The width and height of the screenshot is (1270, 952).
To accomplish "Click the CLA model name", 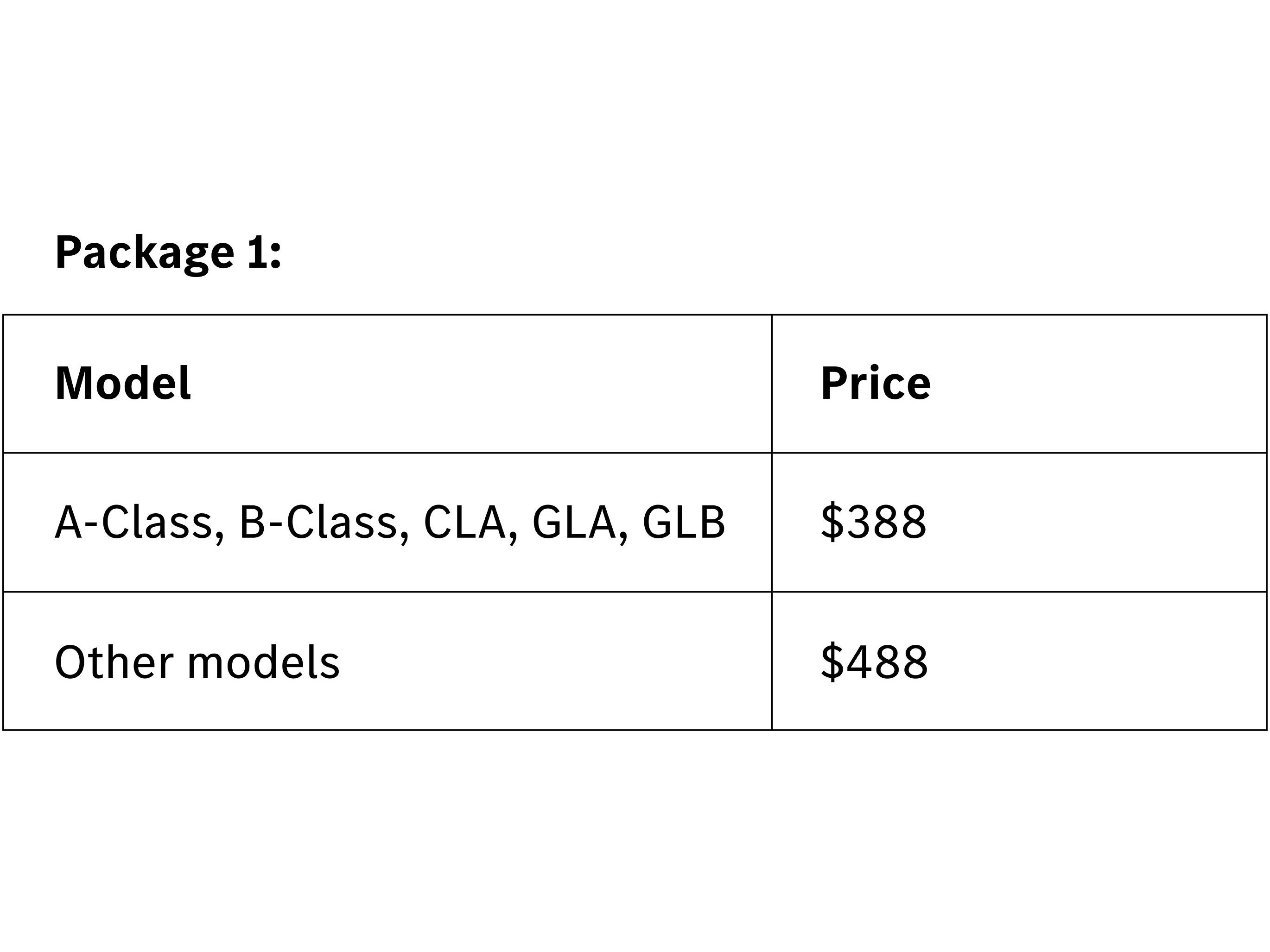I will (x=464, y=522).
